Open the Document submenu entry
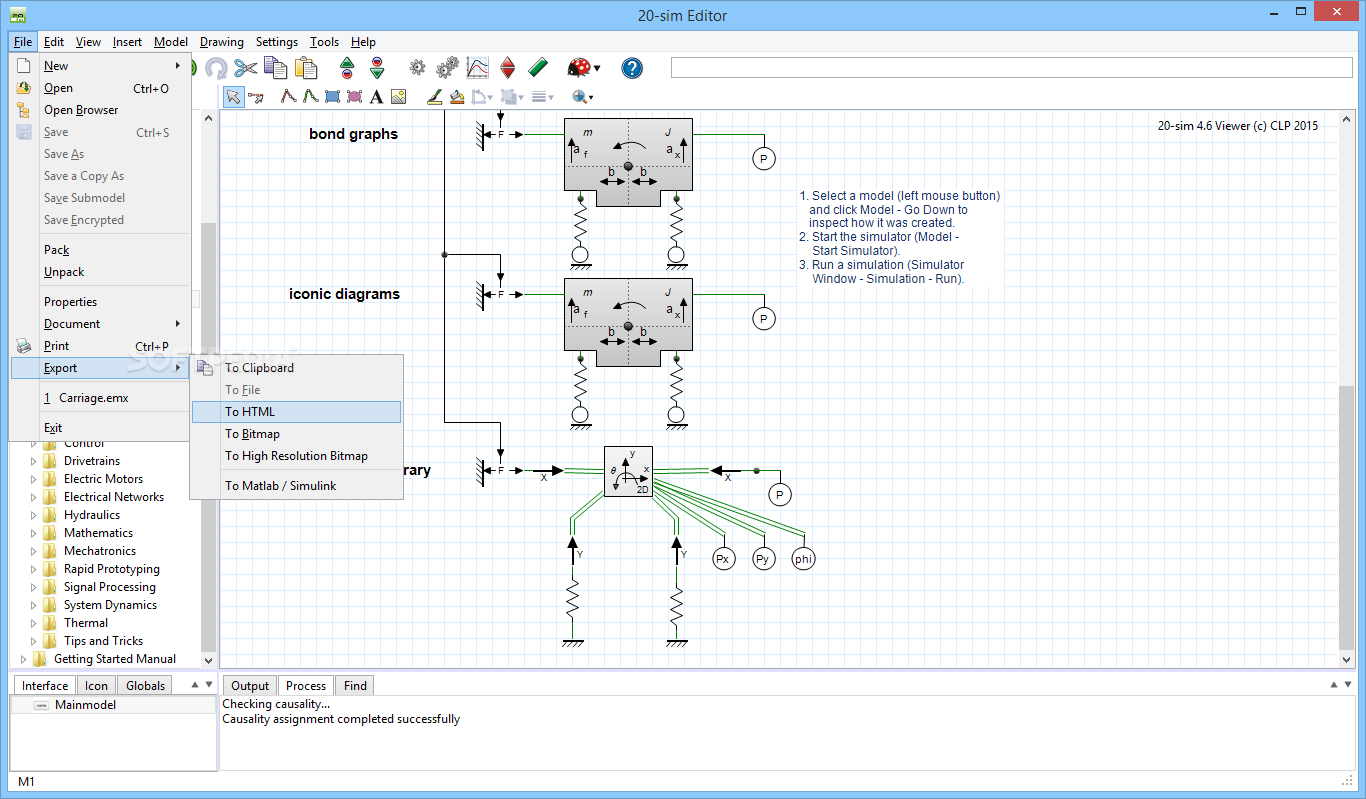This screenshot has height=799, width=1366. pos(100,324)
